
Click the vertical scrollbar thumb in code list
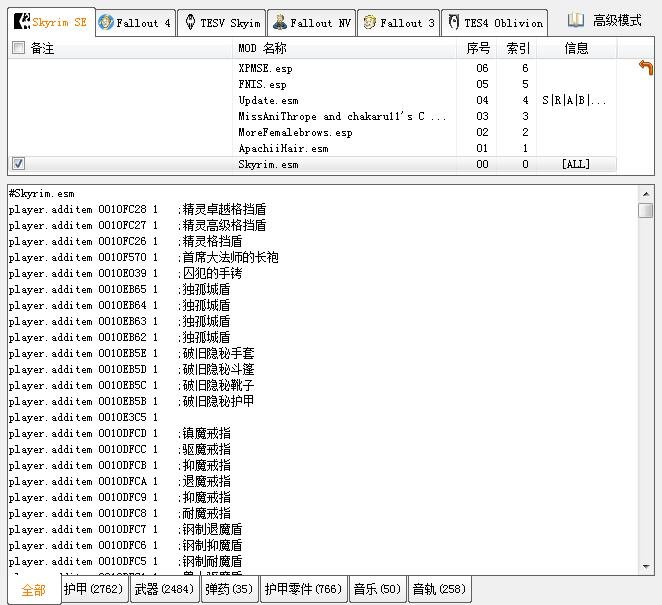coord(646,210)
